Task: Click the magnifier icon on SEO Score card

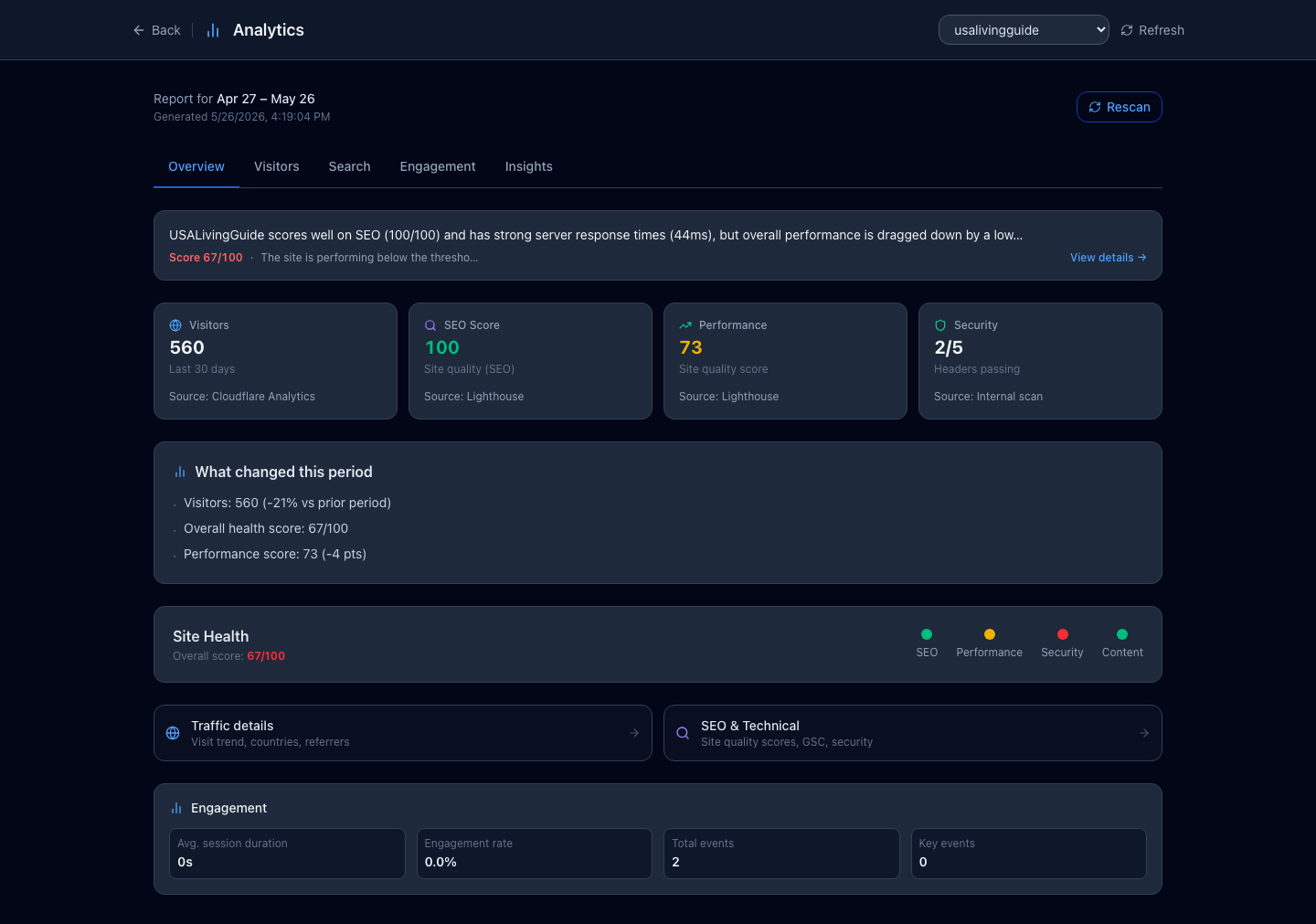Action: click(430, 325)
